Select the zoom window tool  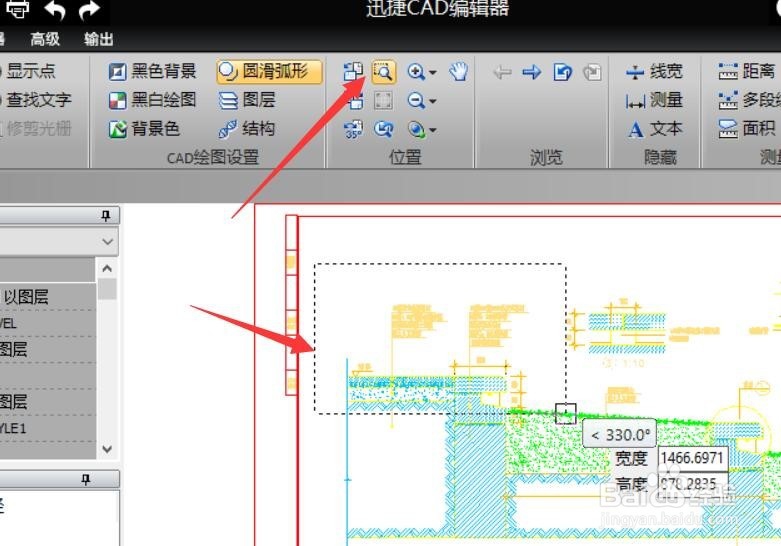tap(383, 72)
